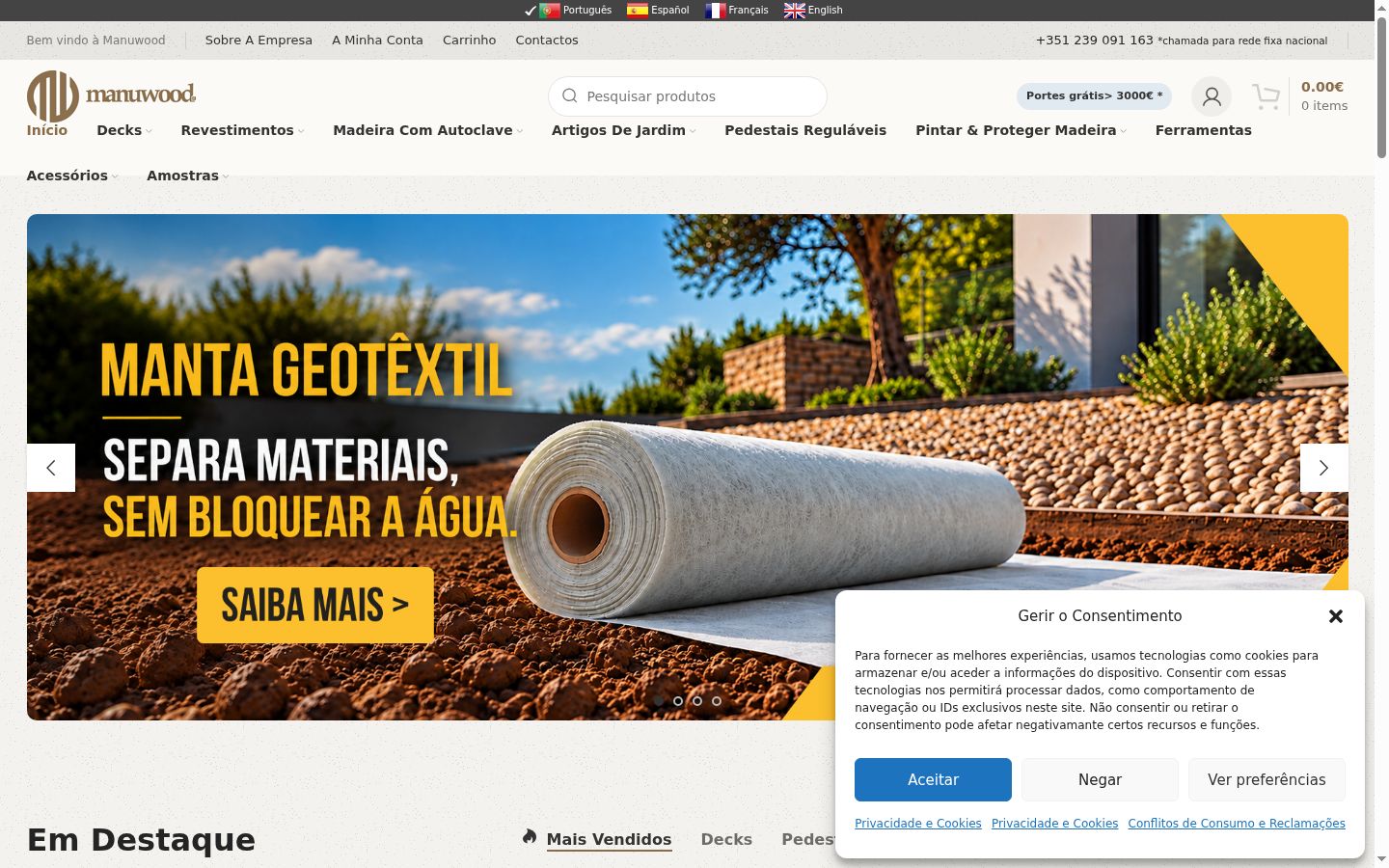Open the user account icon
Screen dimensions: 1389x868
[x=1212, y=96]
